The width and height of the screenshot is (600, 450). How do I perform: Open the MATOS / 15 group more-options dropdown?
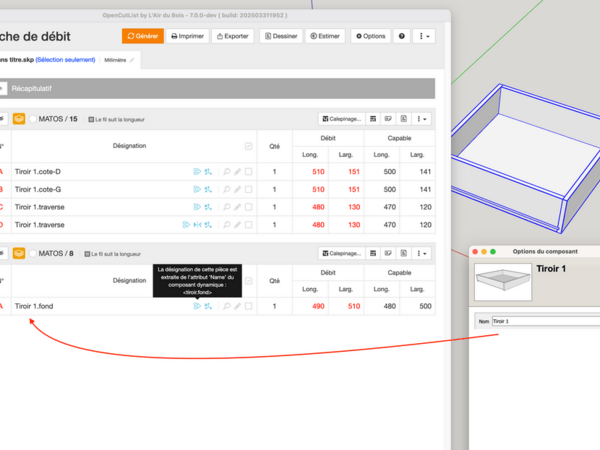(423, 118)
